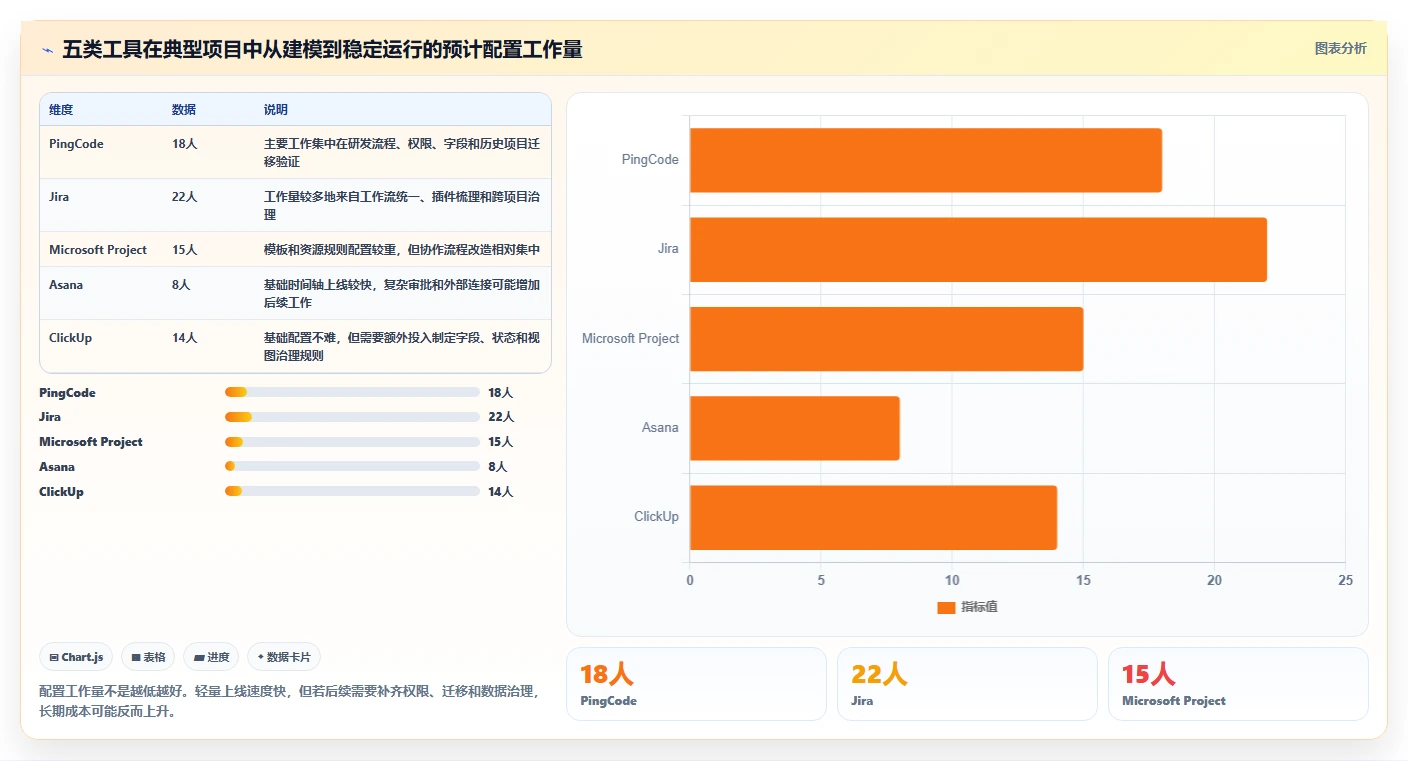Viewport: 1408px width, 761px height.
Task: Select the 数据卡片 tag chip
Action: 284,657
